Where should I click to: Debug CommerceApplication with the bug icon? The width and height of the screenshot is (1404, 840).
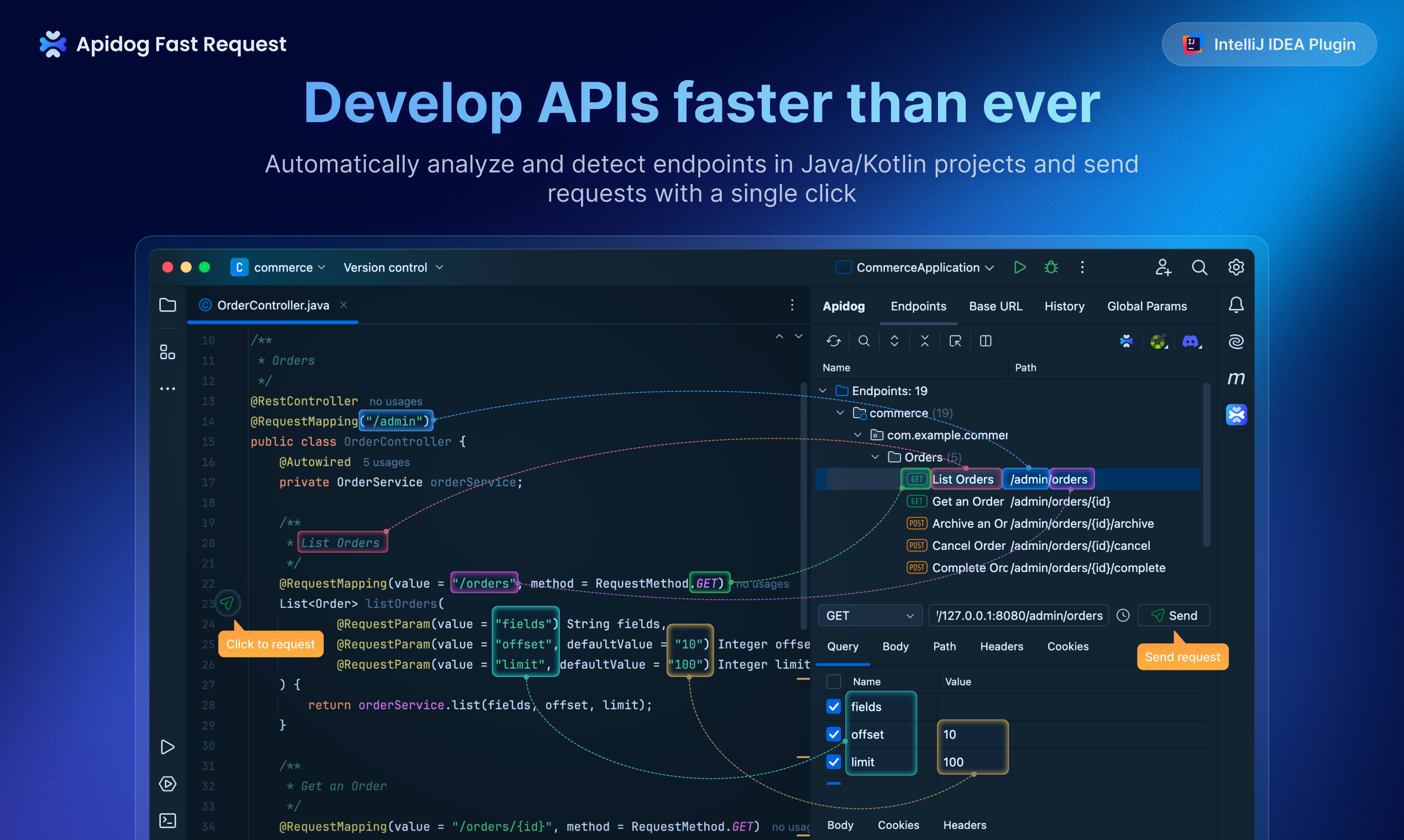click(x=1051, y=267)
